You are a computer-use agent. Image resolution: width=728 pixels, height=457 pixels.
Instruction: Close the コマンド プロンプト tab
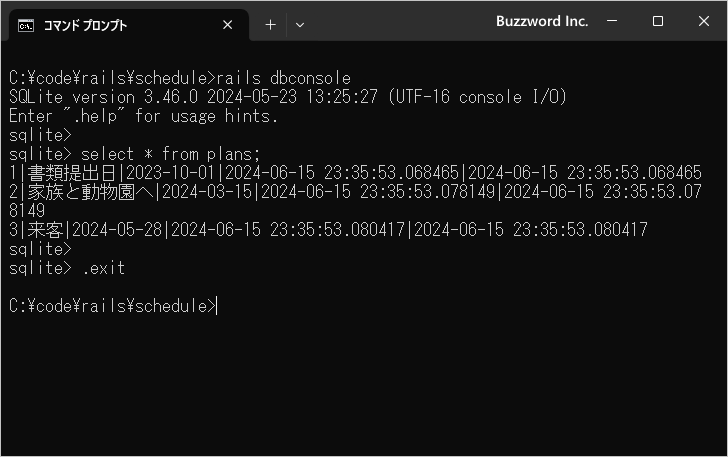tap(228, 25)
